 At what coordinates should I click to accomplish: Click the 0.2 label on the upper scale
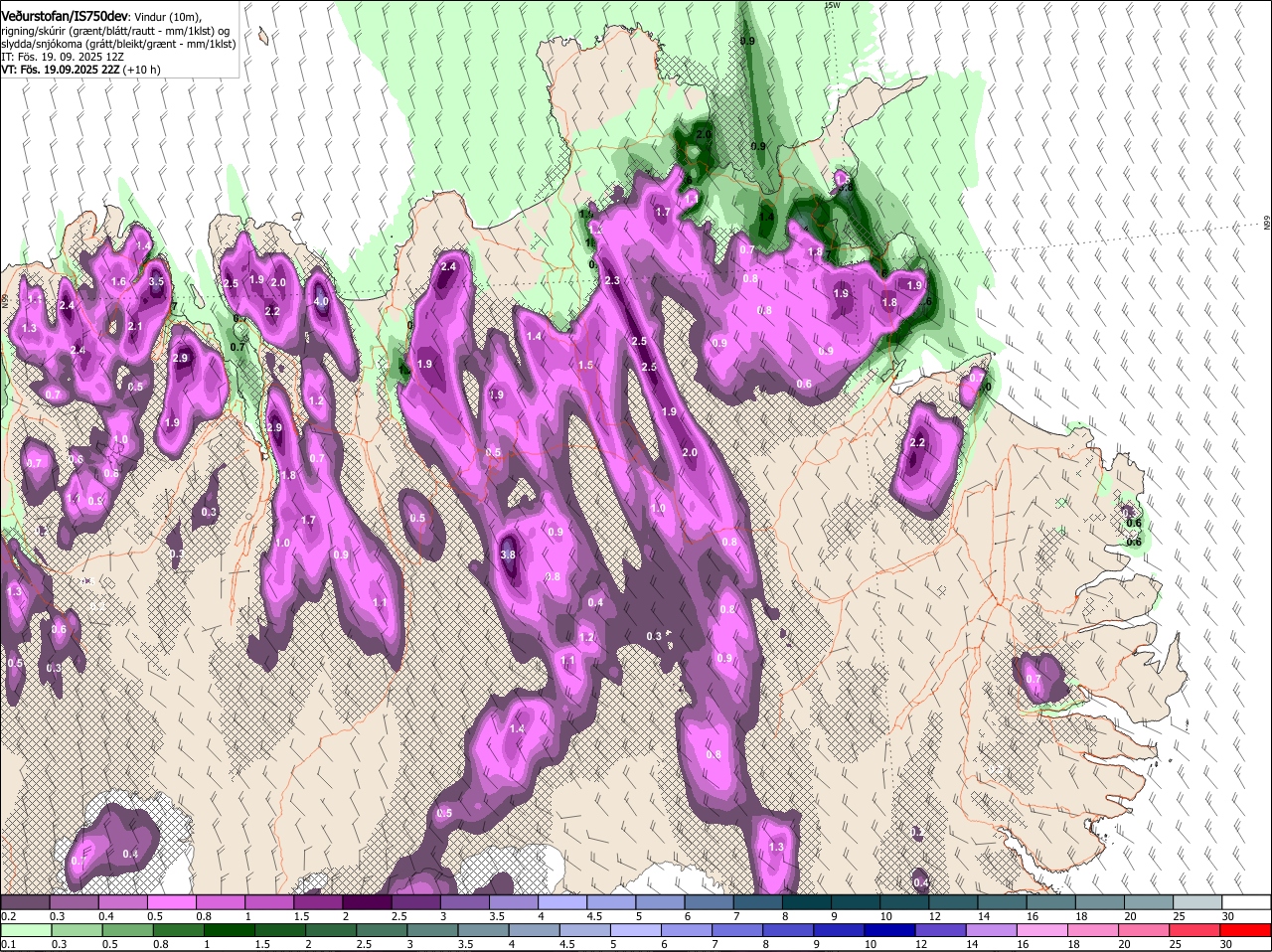click(x=8, y=916)
